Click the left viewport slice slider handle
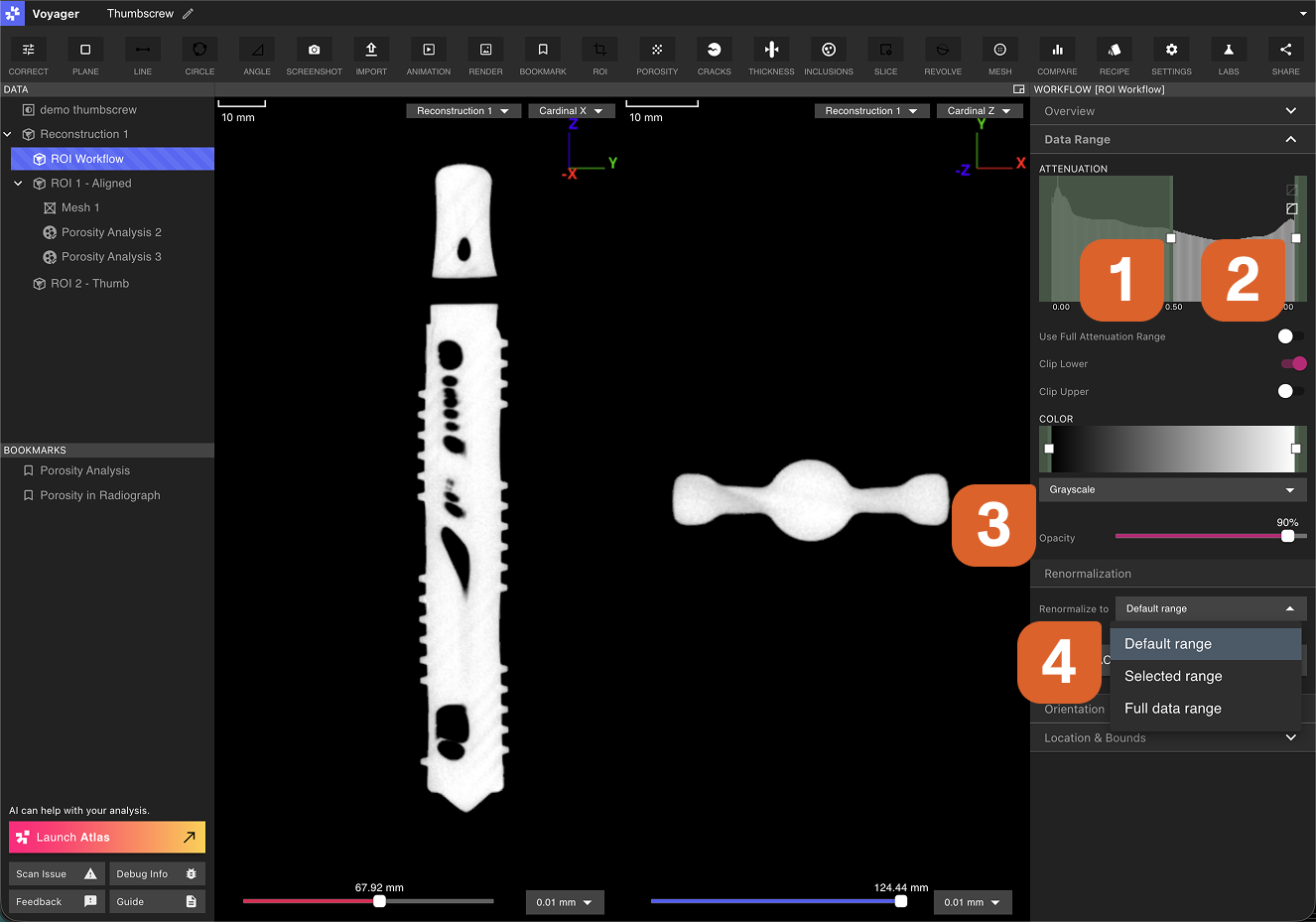1316x922 pixels. [379, 901]
